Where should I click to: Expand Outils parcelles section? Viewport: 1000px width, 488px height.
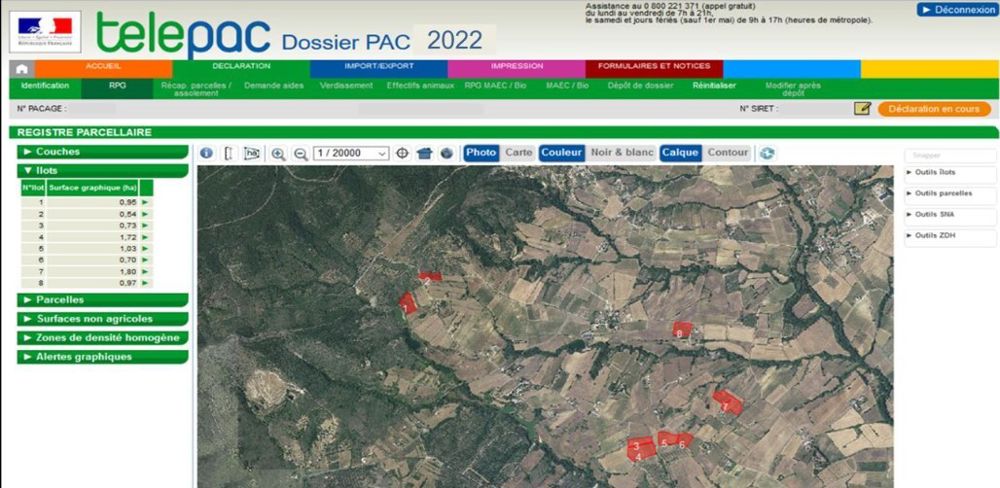(x=950, y=193)
